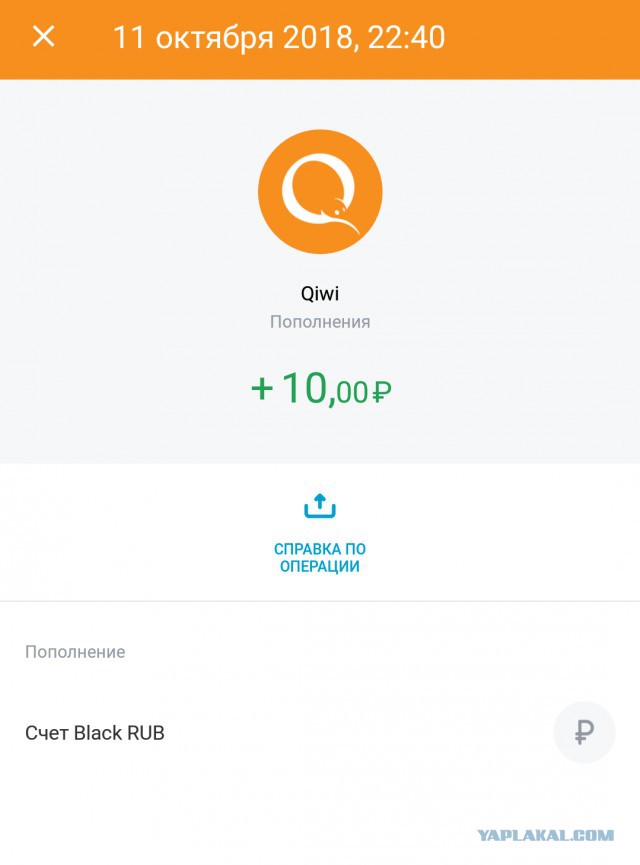The width and height of the screenshot is (640, 865).
Task: Open СПРАВКА ПО ОПЕРАЦИИ
Action: point(320,557)
